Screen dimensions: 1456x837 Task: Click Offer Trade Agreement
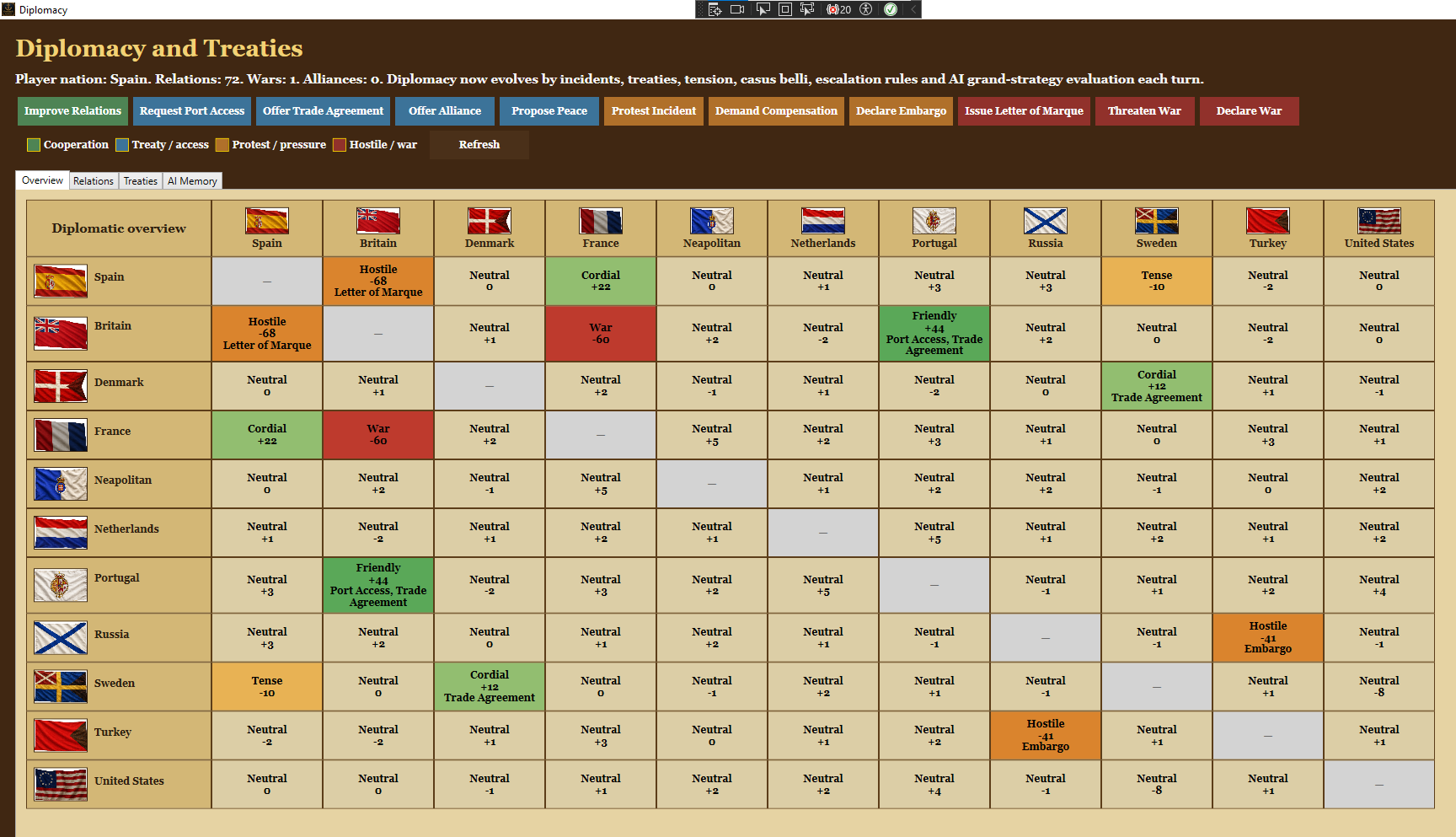323,111
